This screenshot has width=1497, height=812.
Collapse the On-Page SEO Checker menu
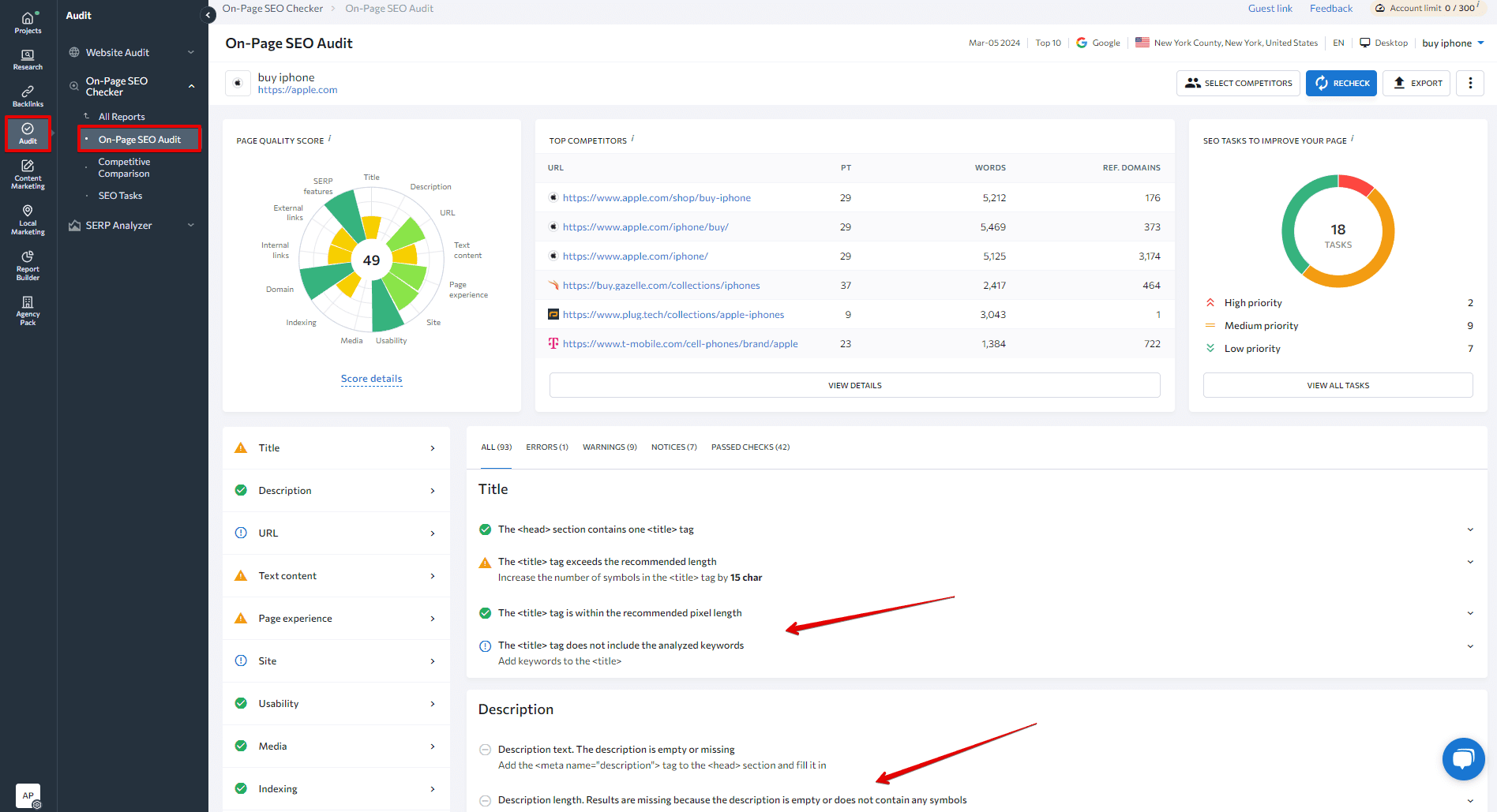191,86
